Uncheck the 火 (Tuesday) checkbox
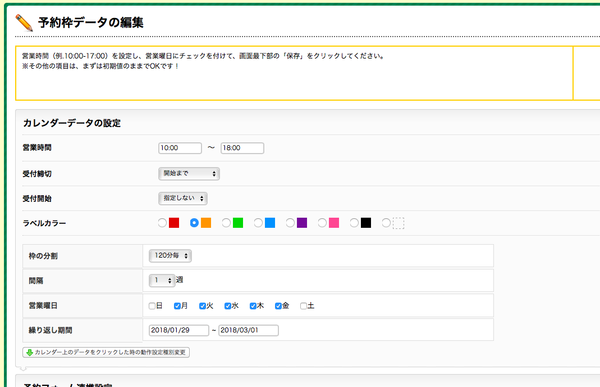This screenshot has width=600, height=387. click(202, 306)
